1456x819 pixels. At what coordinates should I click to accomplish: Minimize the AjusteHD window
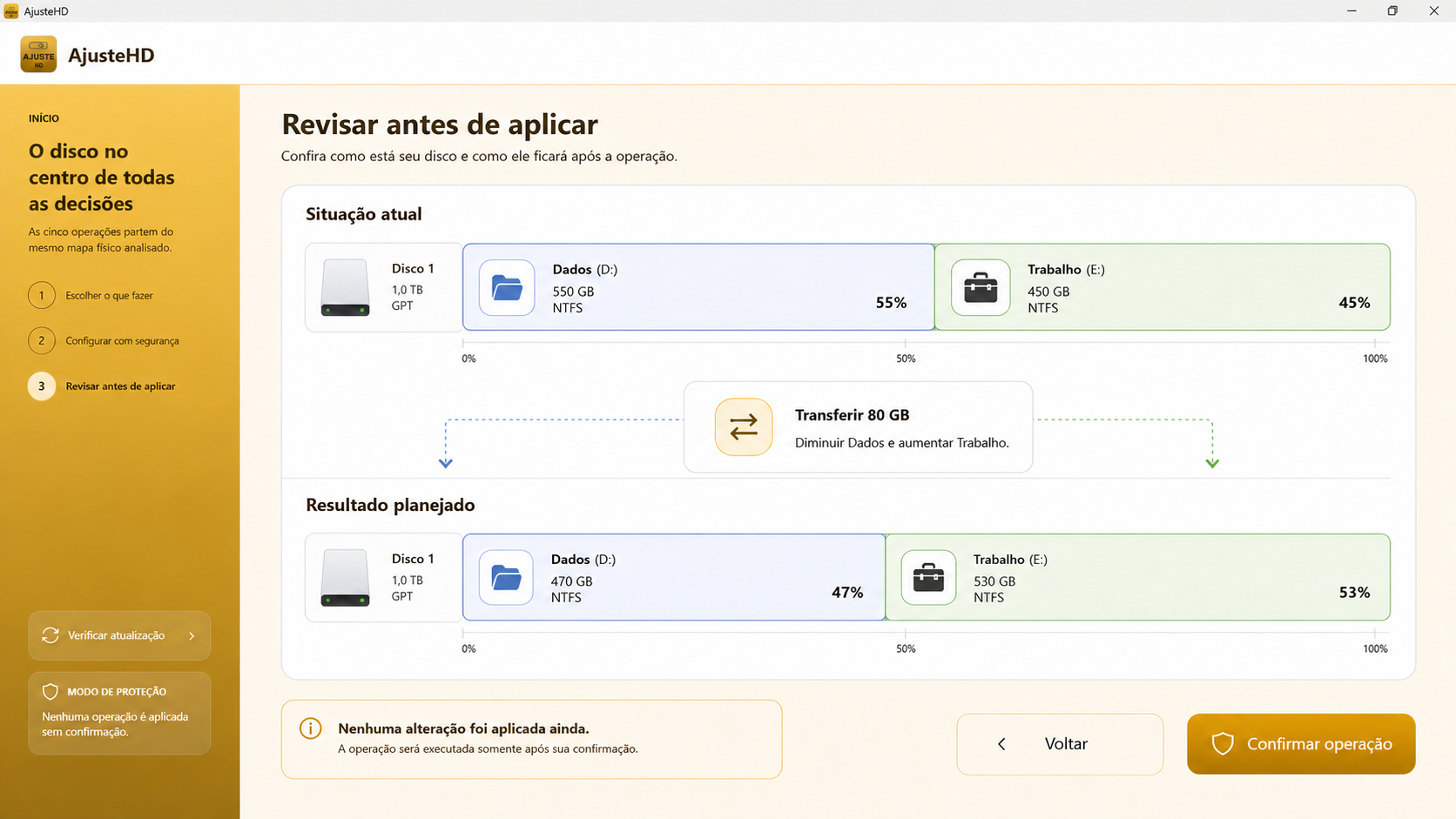pos(1352,10)
